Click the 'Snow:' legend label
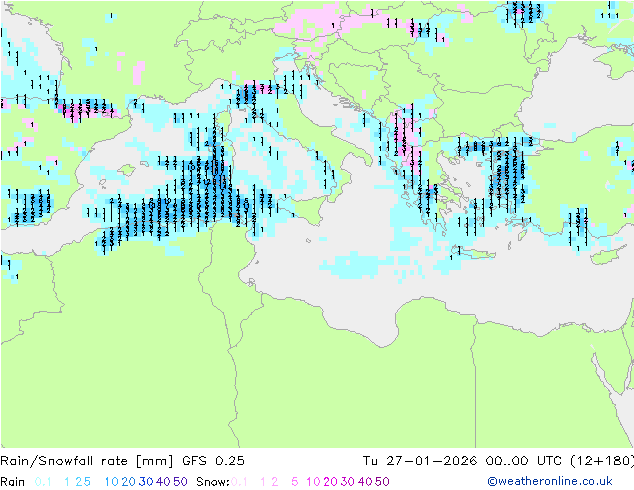The width and height of the screenshot is (634, 490). (x=213, y=482)
